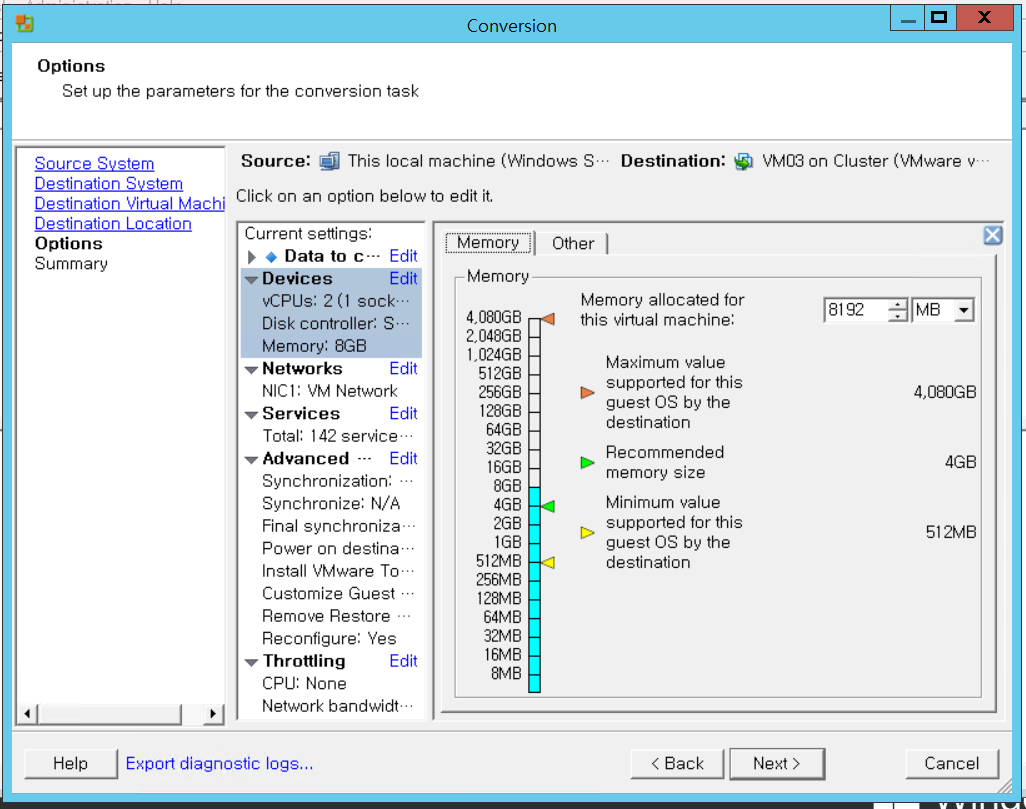1026x809 pixels.
Task: Select the Memory: 8GB setting row
Action: coord(332,346)
